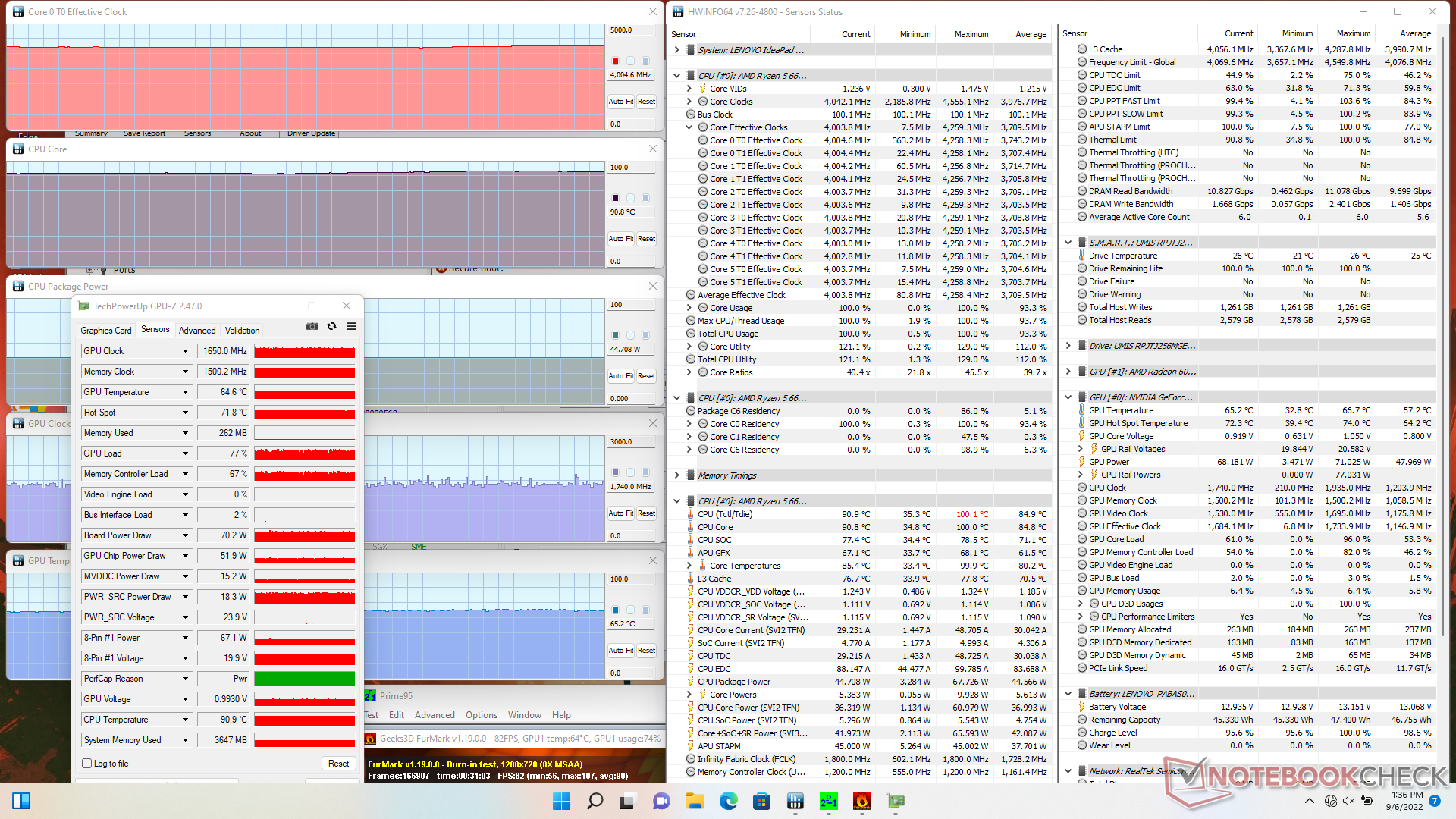This screenshot has height=819, width=1456.
Task: Expand the Memory Timings section
Action: (676, 475)
